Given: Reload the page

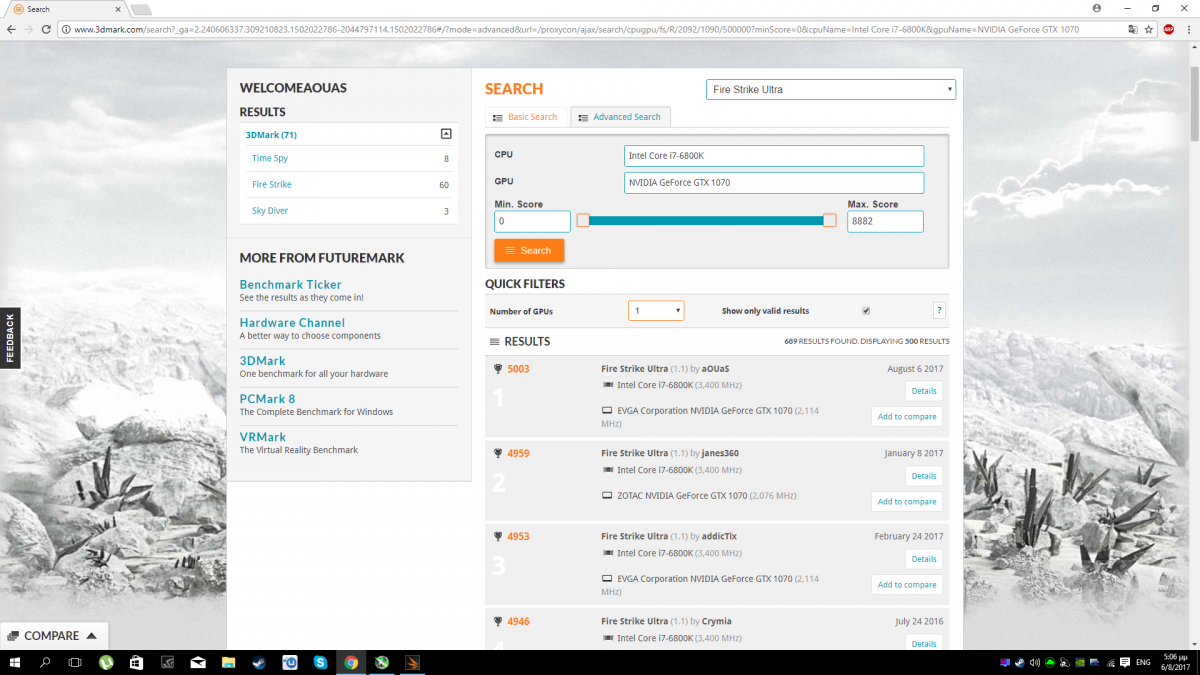Looking at the screenshot, I should point(47,29).
